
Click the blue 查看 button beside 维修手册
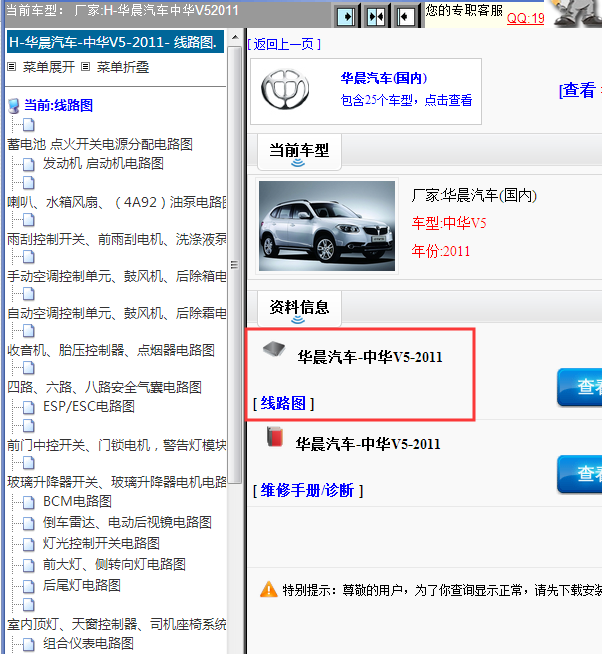point(580,474)
